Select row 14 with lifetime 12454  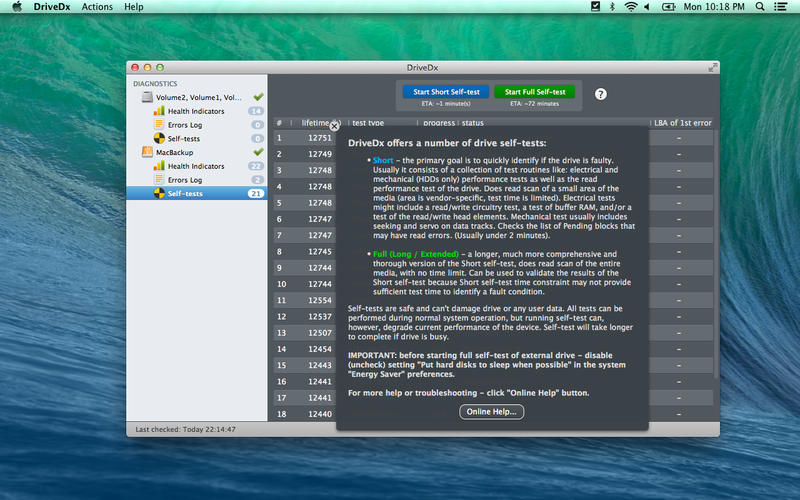[305, 349]
